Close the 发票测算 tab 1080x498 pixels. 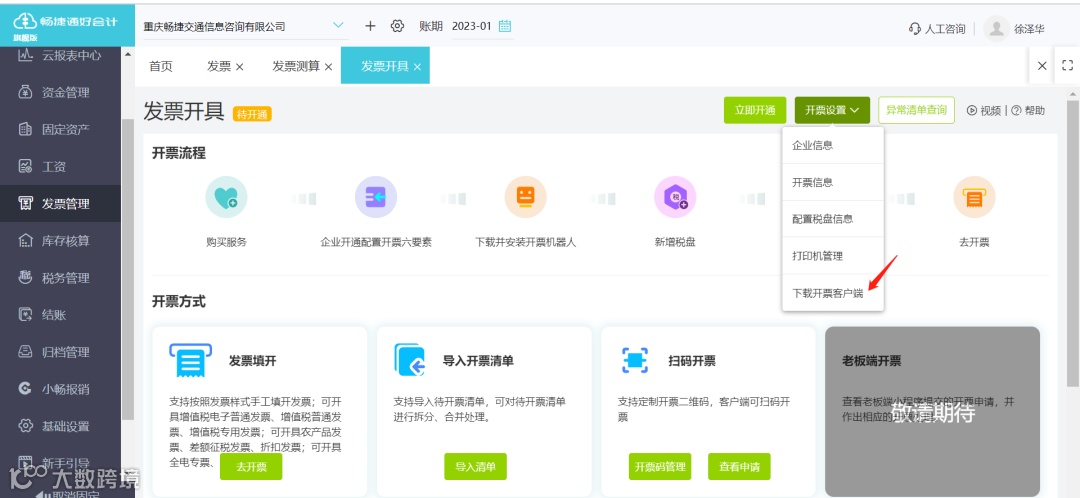pos(329,67)
